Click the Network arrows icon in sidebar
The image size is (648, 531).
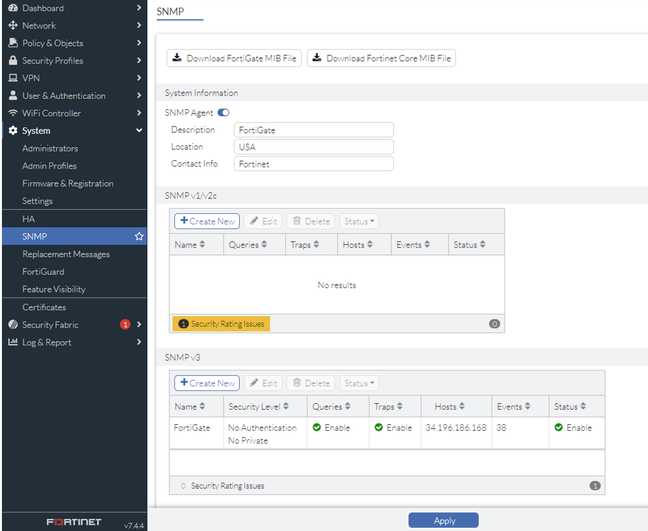[13, 25]
